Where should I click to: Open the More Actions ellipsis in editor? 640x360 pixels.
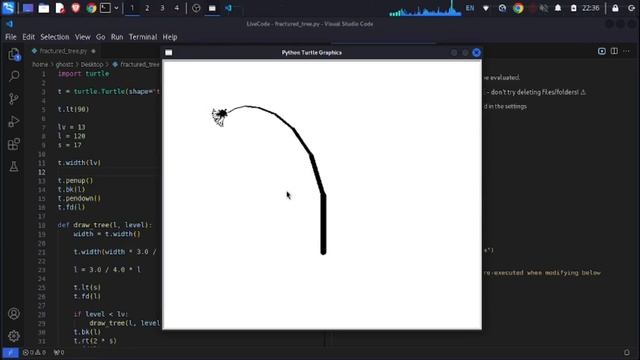627,51
